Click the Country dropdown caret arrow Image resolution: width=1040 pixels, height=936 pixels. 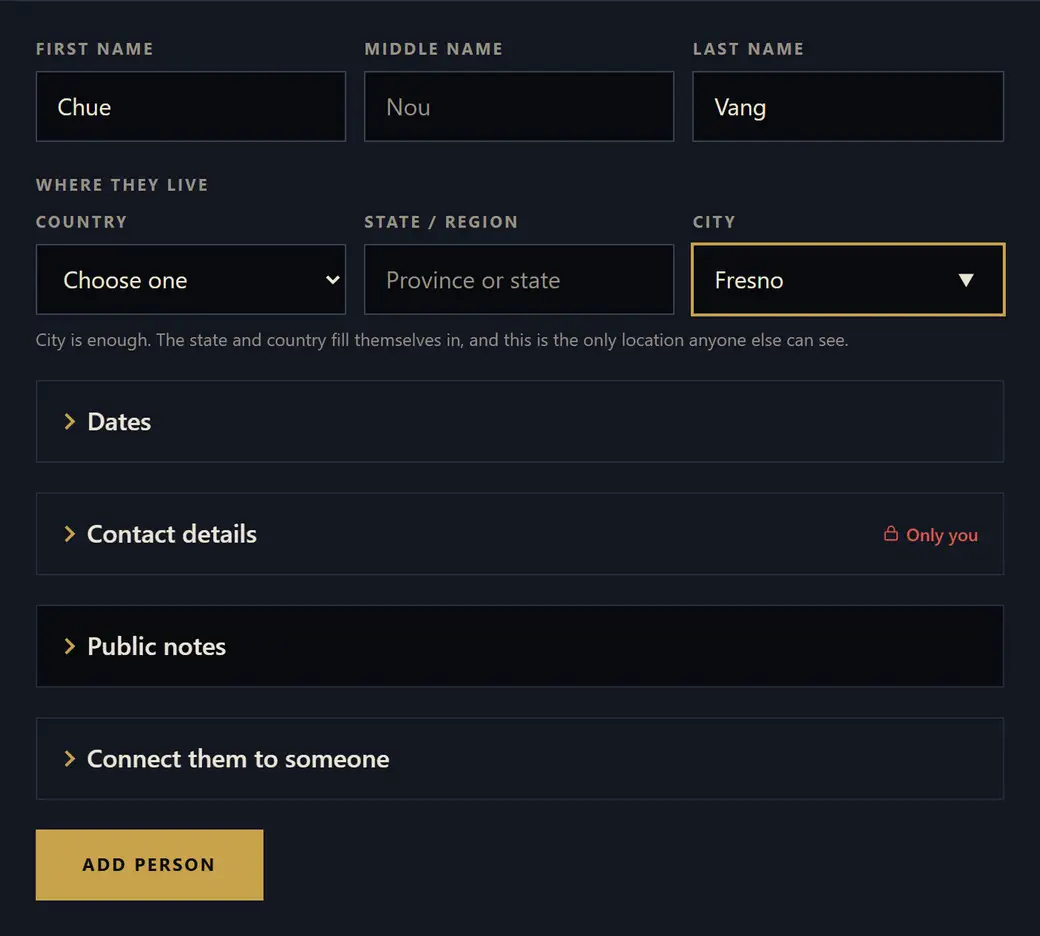pyautogui.click(x=333, y=280)
